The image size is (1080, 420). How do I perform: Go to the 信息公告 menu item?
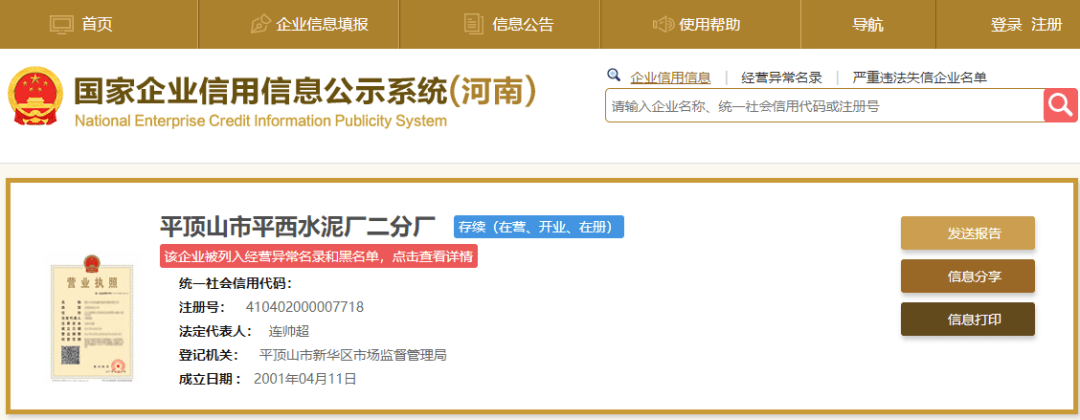523,25
